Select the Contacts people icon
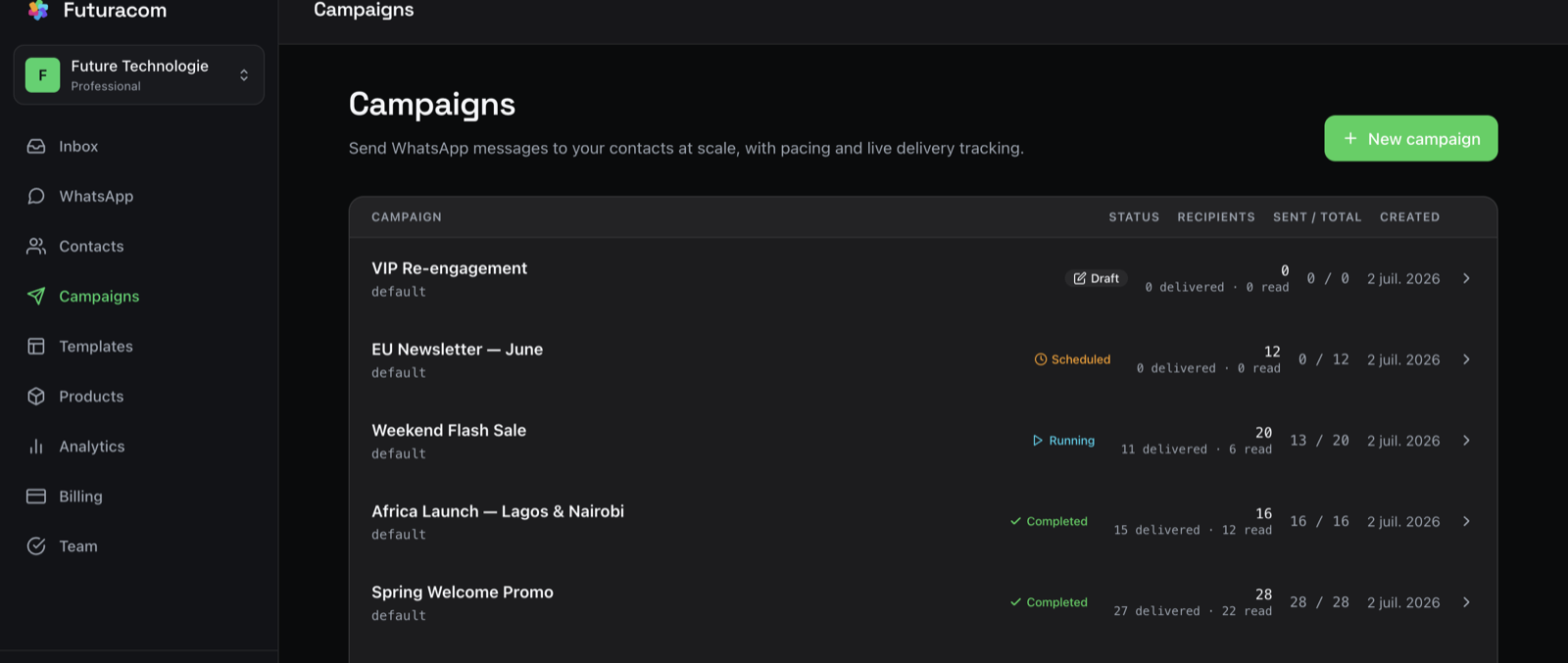This screenshot has width=1568, height=663. [36, 246]
